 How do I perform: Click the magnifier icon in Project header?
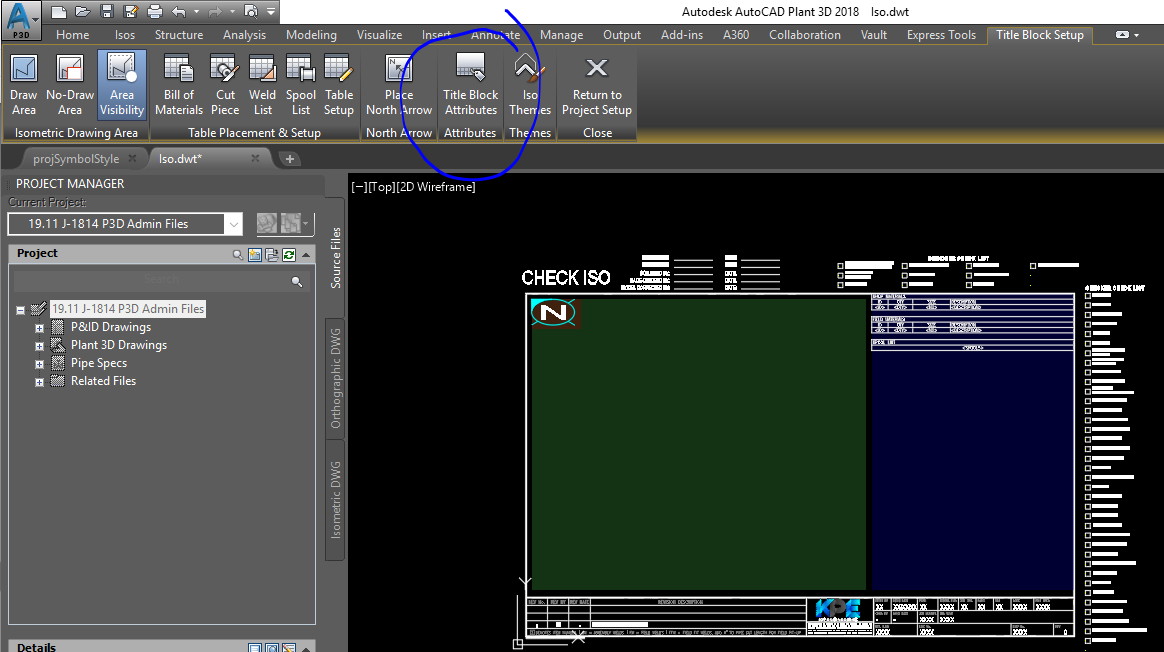pyautogui.click(x=238, y=255)
